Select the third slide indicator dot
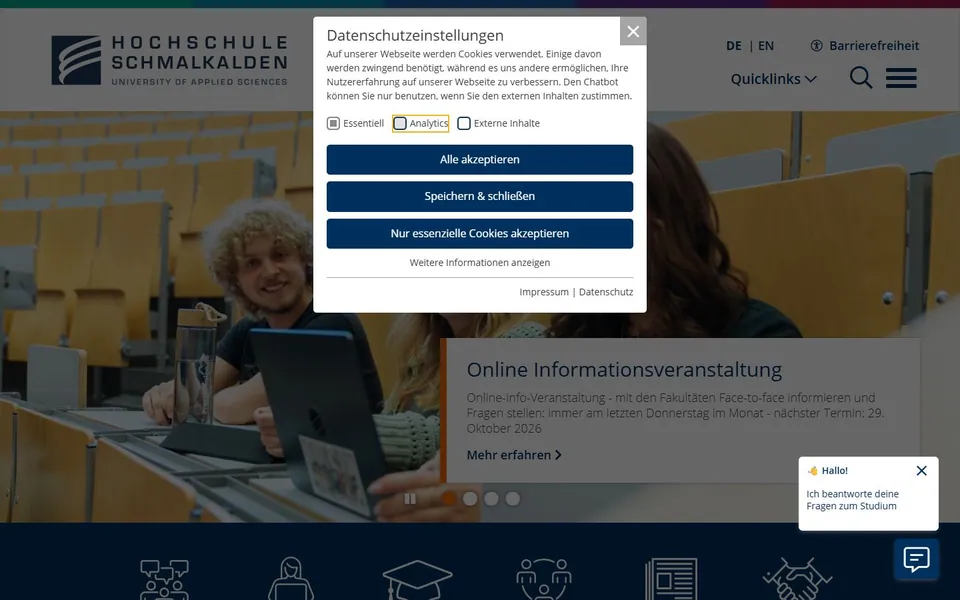This screenshot has width=960, height=600. 492,499
